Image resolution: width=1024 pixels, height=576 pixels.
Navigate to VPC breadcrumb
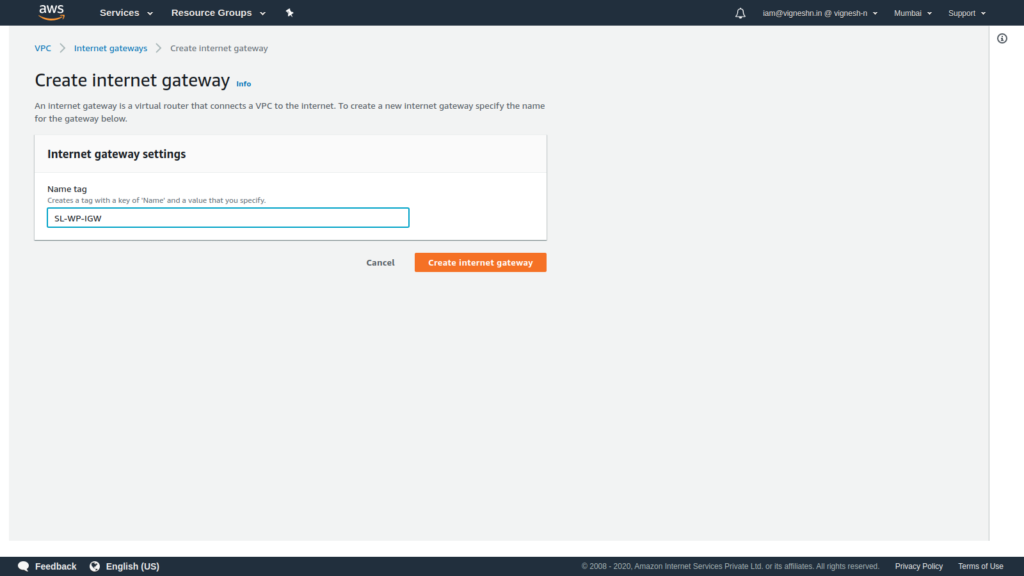[42, 48]
